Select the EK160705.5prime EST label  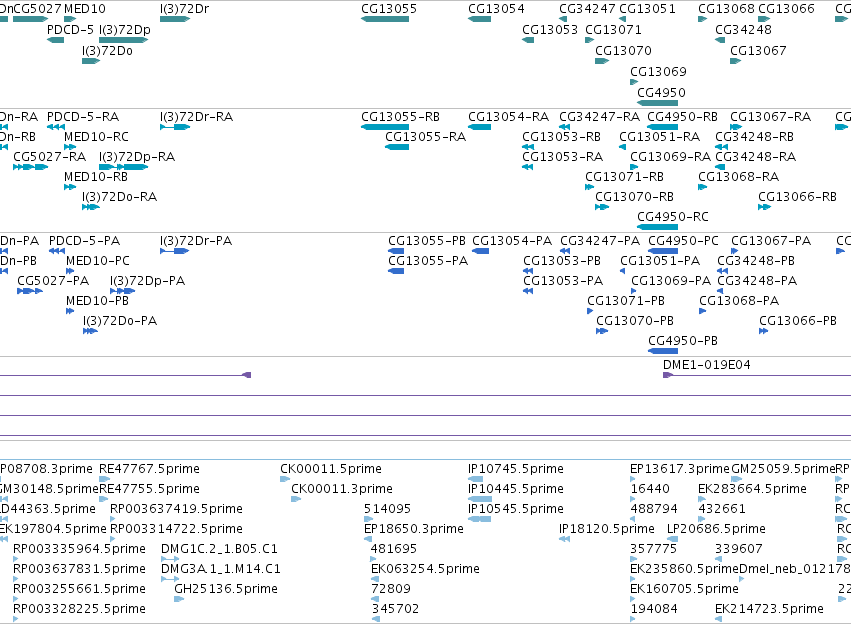pos(684,589)
